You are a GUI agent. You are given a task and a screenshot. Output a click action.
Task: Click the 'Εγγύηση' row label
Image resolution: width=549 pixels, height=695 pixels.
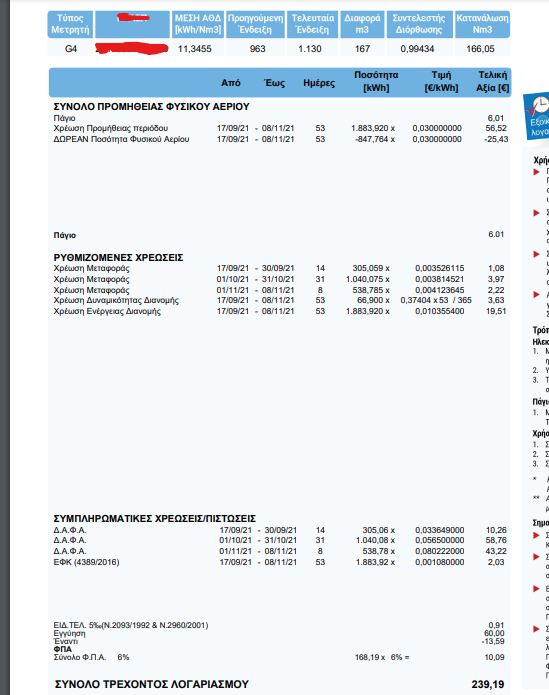pyautogui.click(x=70, y=633)
